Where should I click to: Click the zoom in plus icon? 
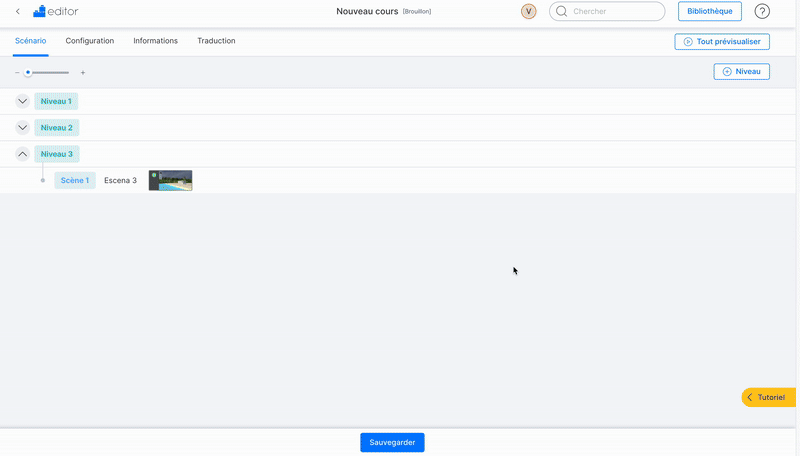83,73
